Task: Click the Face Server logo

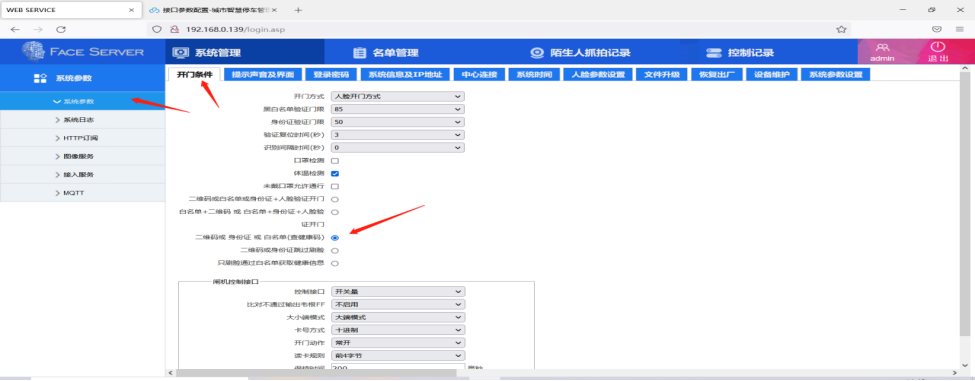Action: pos(83,52)
